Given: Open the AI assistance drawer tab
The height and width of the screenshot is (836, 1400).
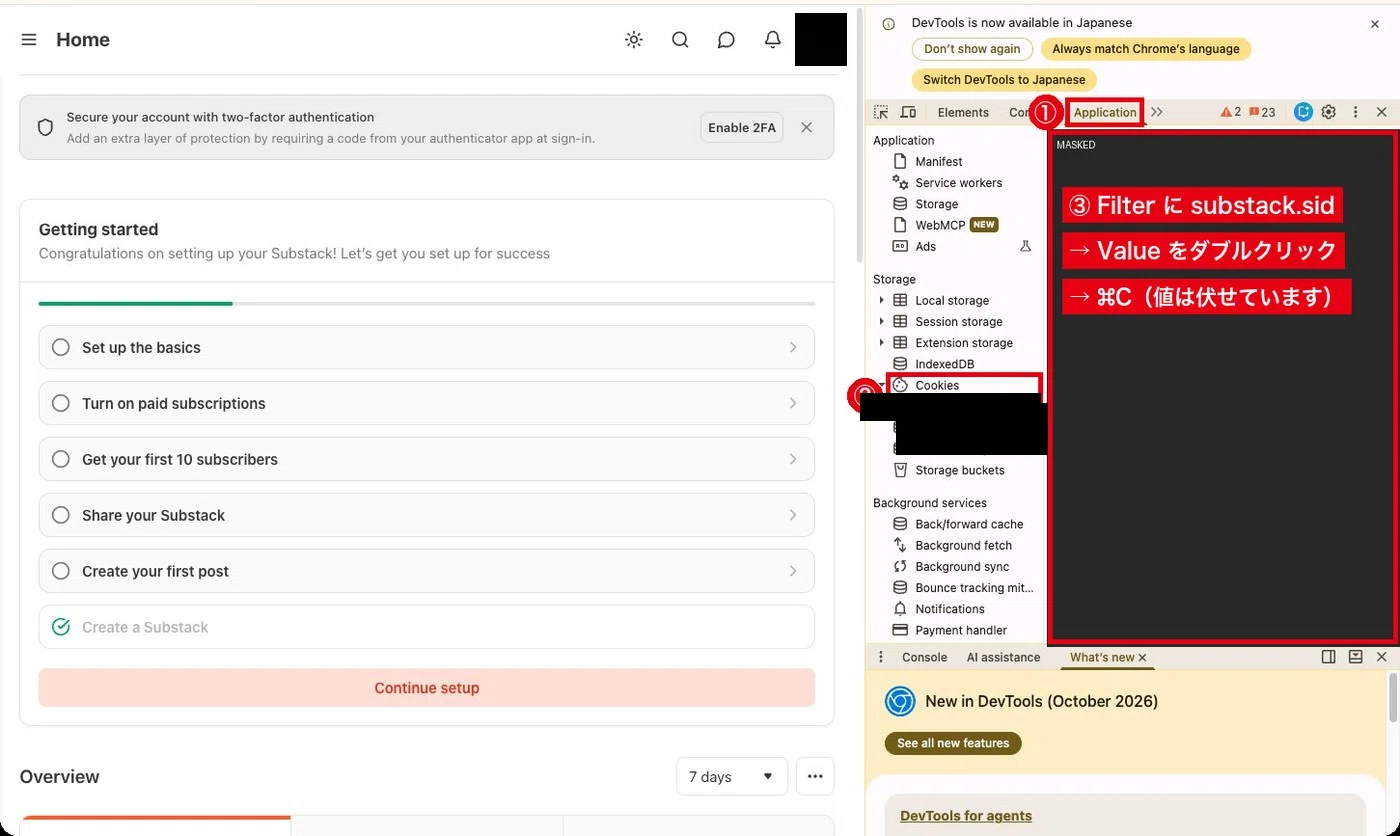Looking at the screenshot, I should pyautogui.click(x=1003, y=657).
